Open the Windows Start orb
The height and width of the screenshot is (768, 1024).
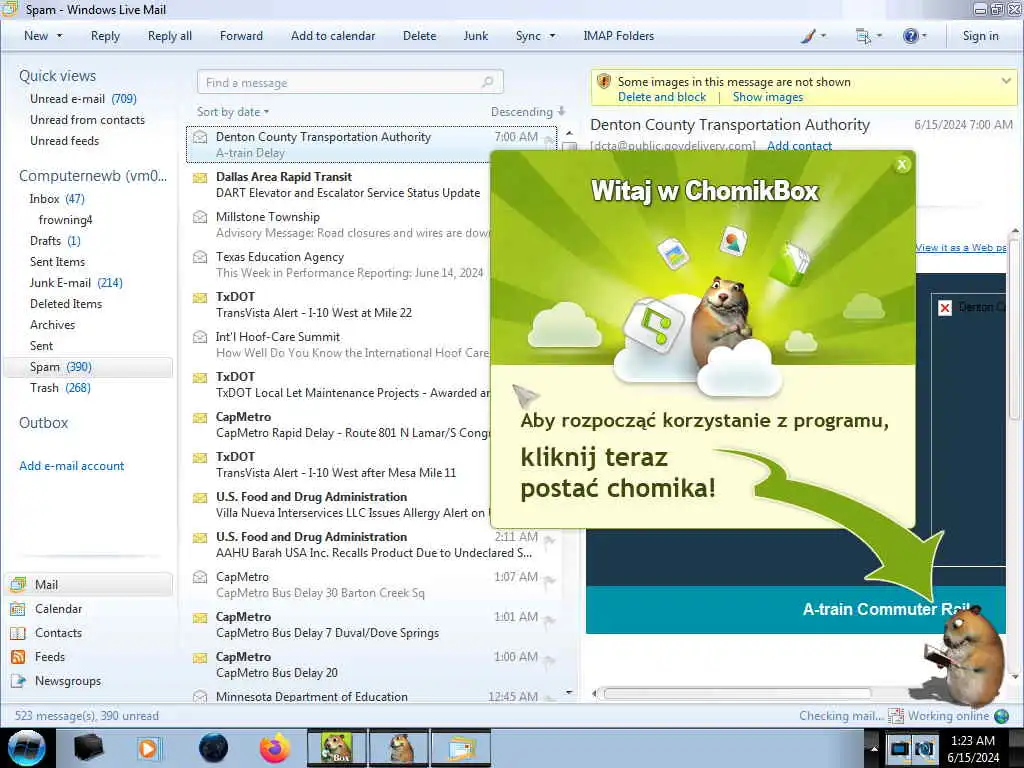pyautogui.click(x=26, y=748)
